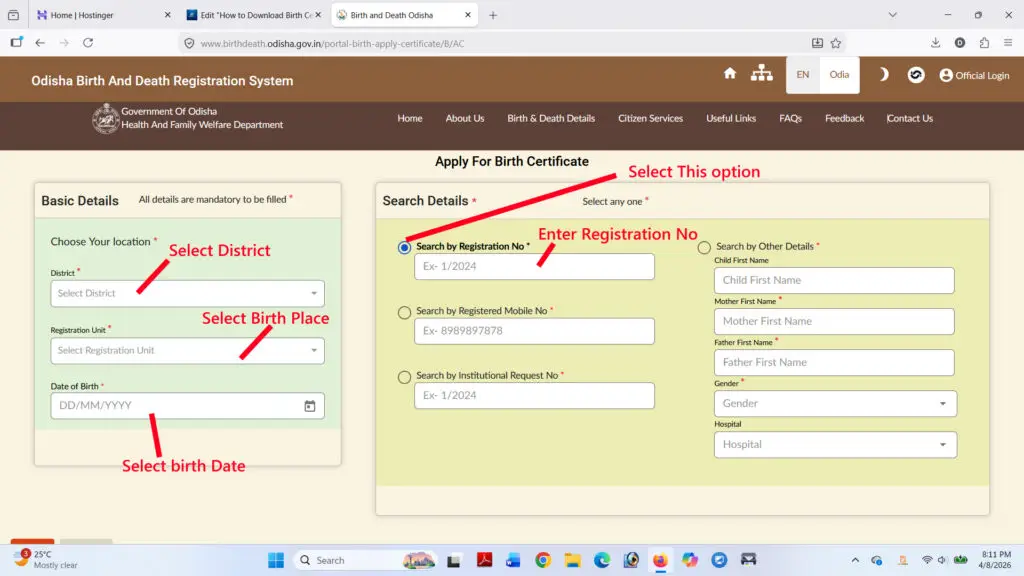Image resolution: width=1024 pixels, height=576 pixels.
Task: Open the browser downloads icon
Action: pyautogui.click(x=936, y=43)
